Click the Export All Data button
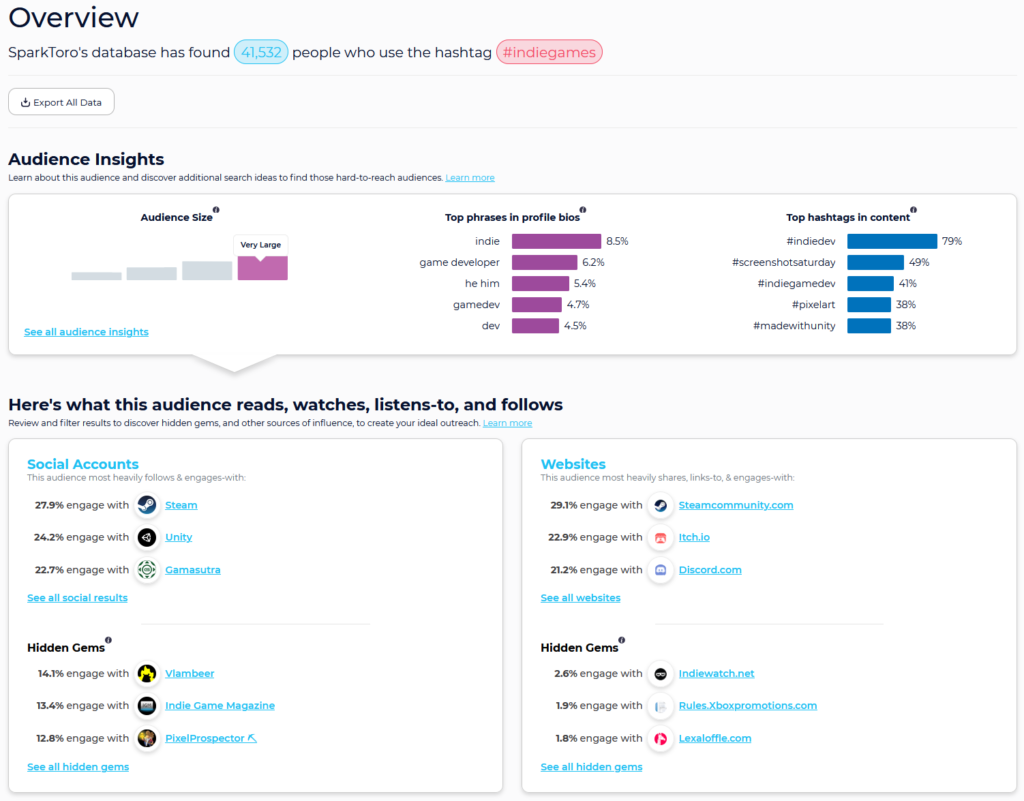 (61, 102)
